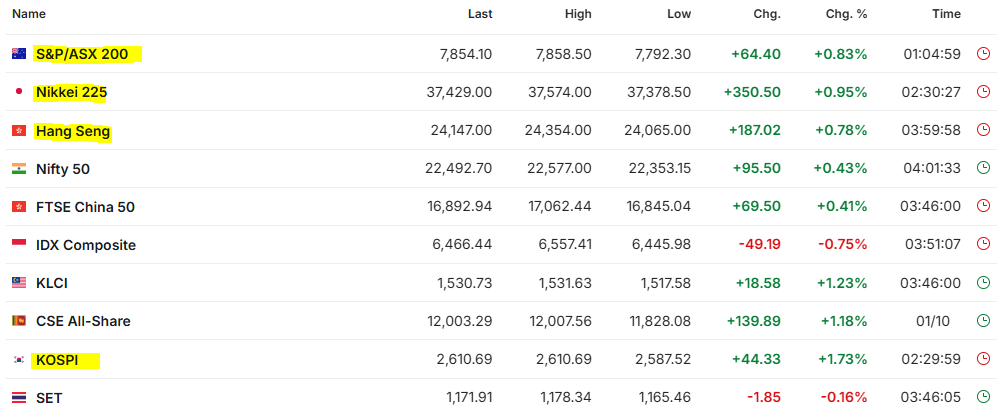Sort table by Chg. % column header

tap(846, 14)
